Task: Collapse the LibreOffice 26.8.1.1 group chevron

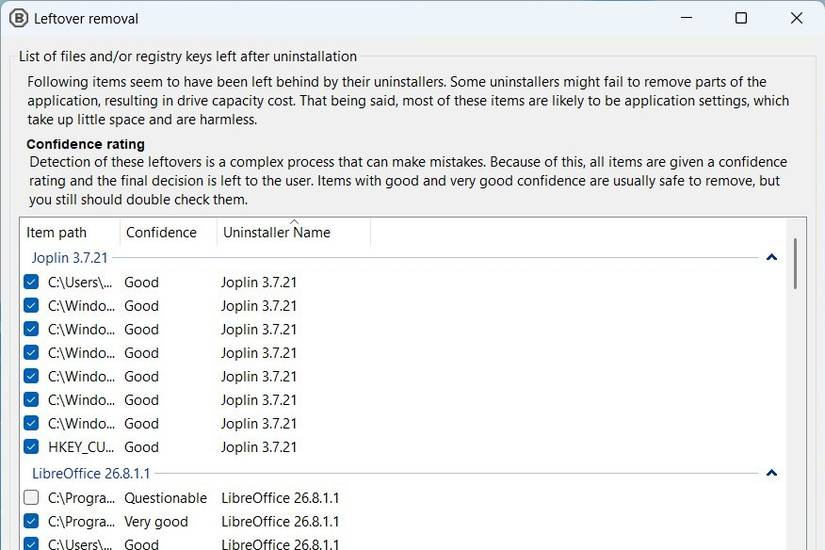Action: pos(771,473)
